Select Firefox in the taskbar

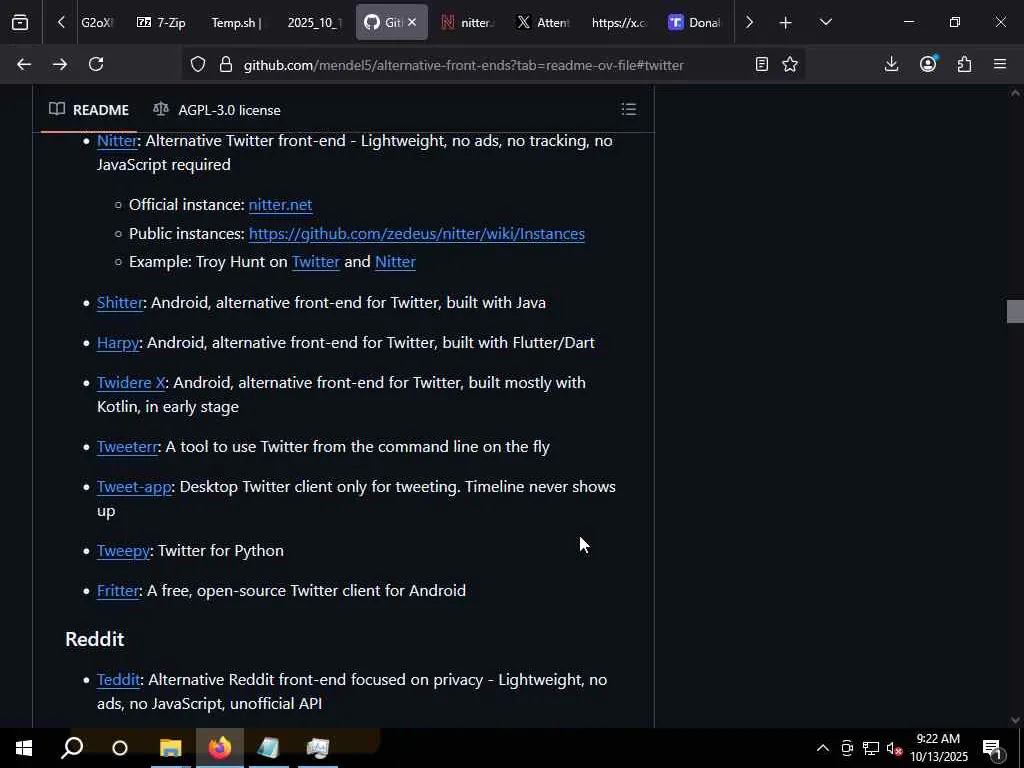(x=220, y=748)
